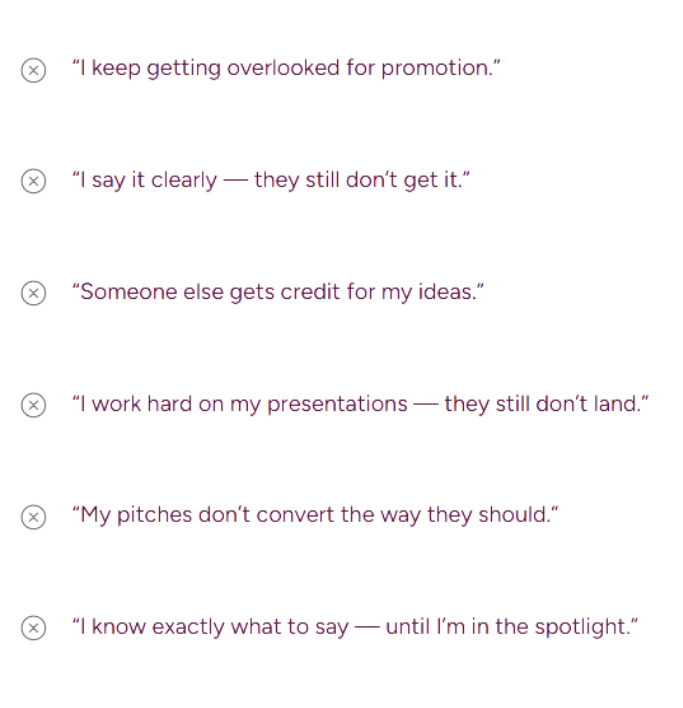
Task: Click the word 'clearly' in the second quote
Action: [x=184, y=181]
